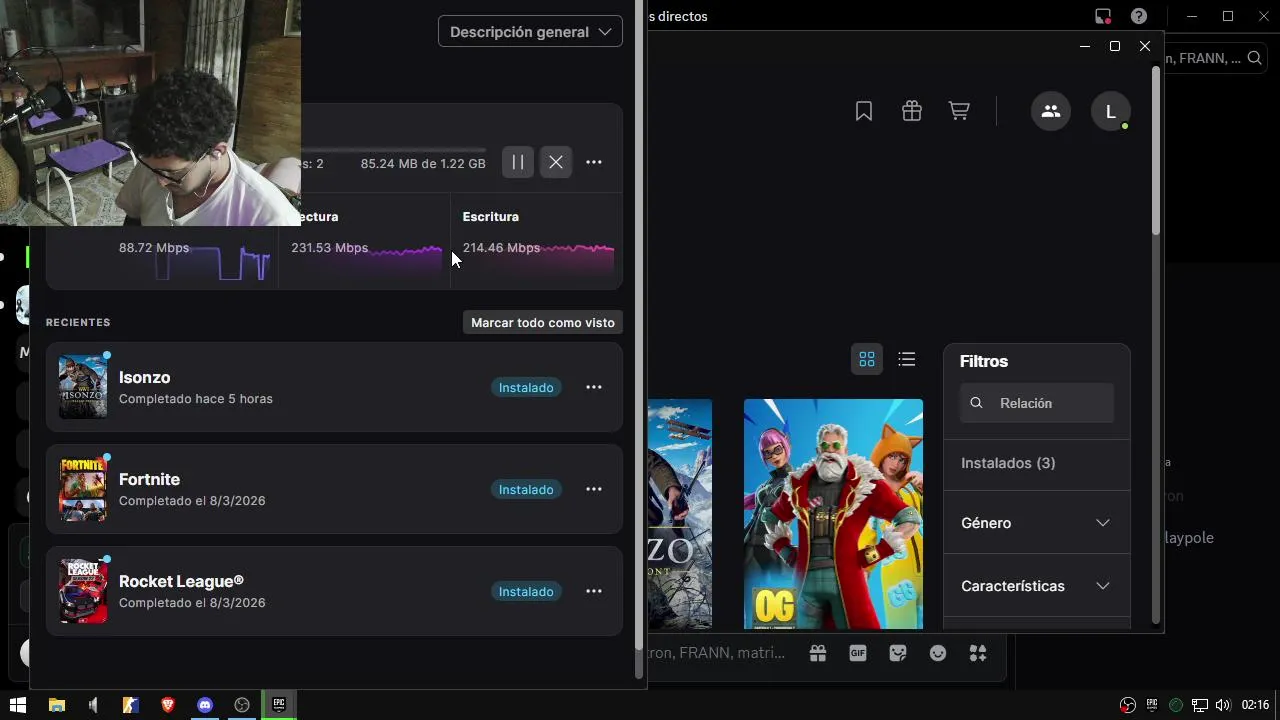Click the Relación filter search field
The image size is (1280, 720).
click(x=1037, y=403)
